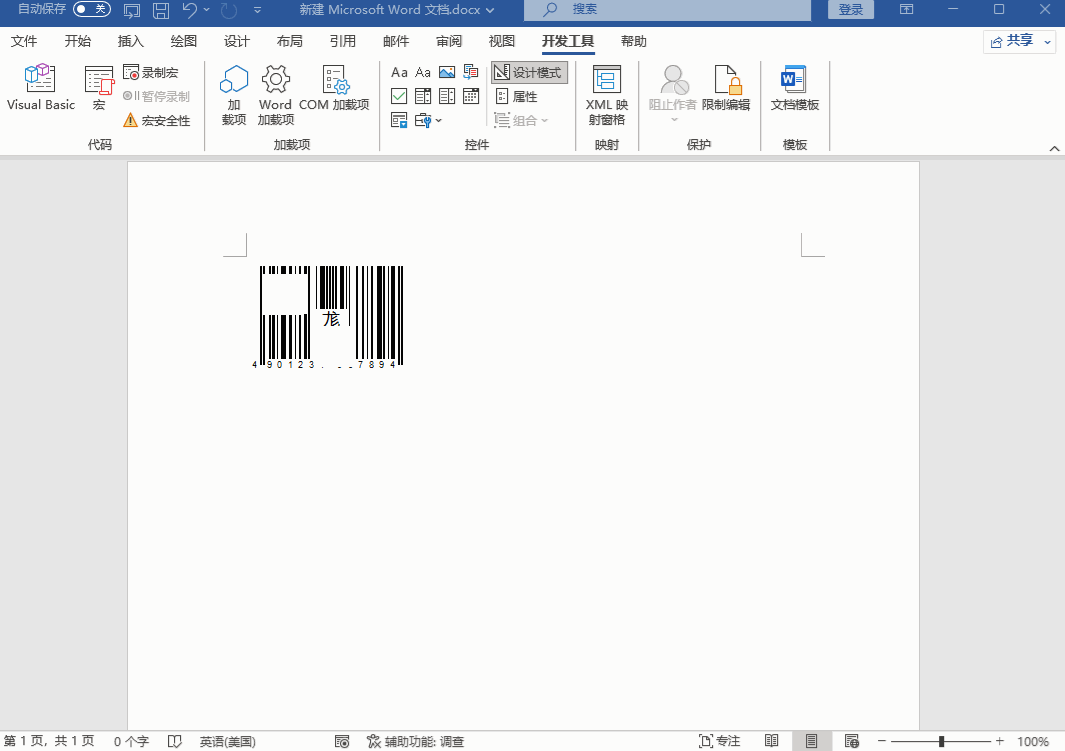This screenshot has width=1065, height=751.
Task: Insert a Rich Text content control
Action: [x=399, y=72]
